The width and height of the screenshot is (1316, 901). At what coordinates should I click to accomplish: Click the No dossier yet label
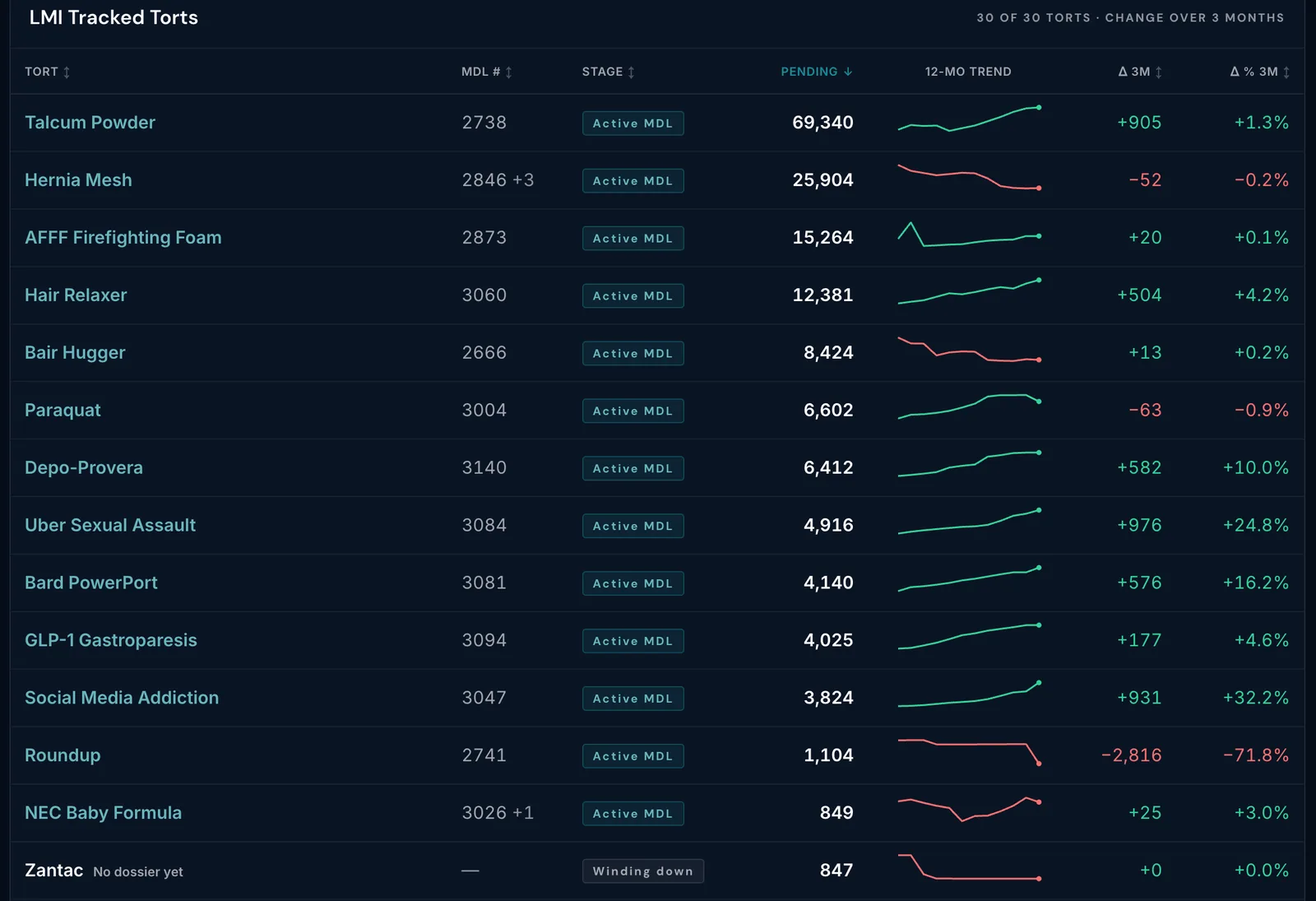(x=138, y=871)
